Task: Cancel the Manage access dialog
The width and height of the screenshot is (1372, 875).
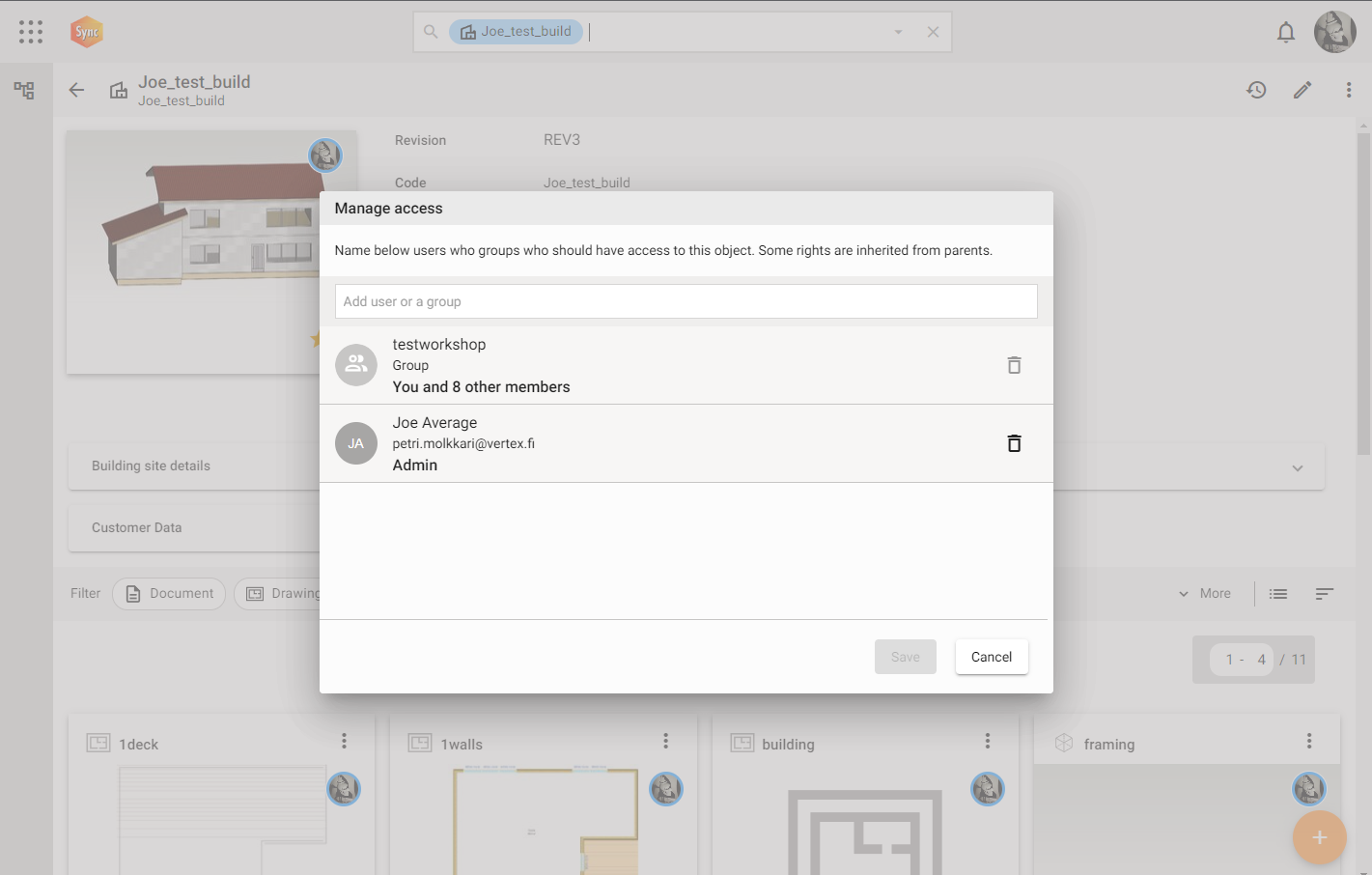Action: pyautogui.click(x=991, y=657)
